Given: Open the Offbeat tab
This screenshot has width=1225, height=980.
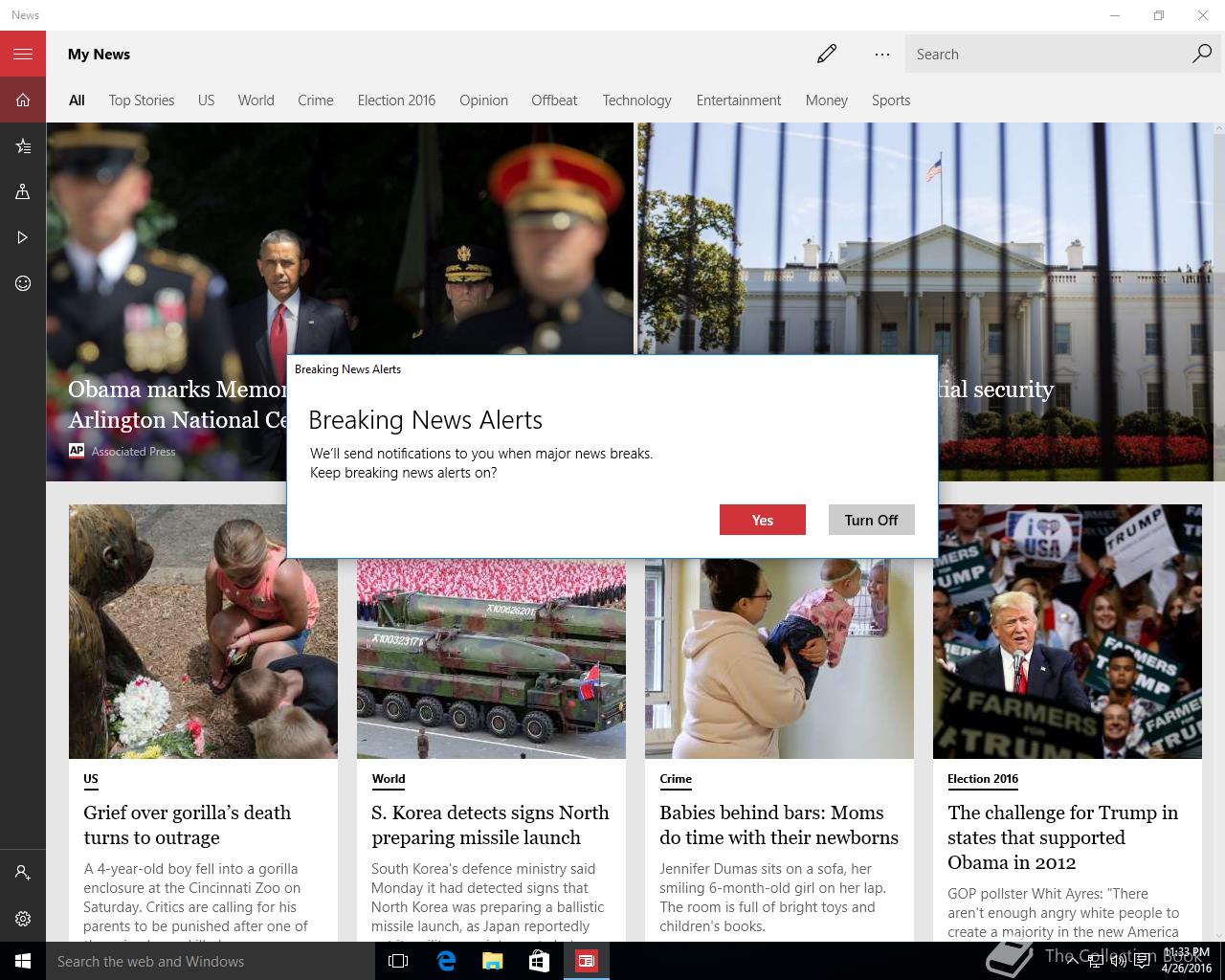Looking at the screenshot, I should click(x=554, y=100).
